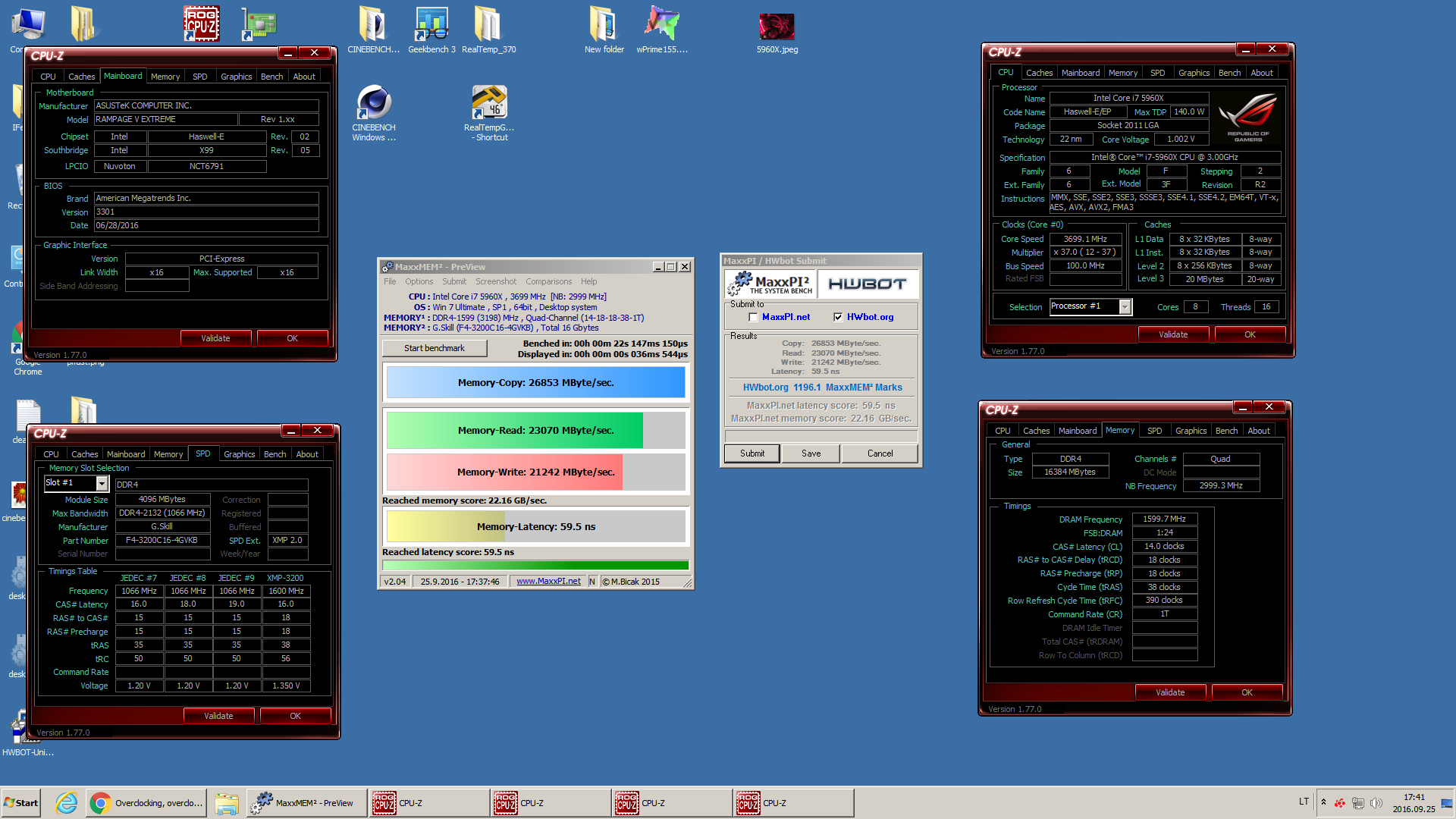Open Bench tab in Memory CPU-Z window

(x=1226, y=431)
